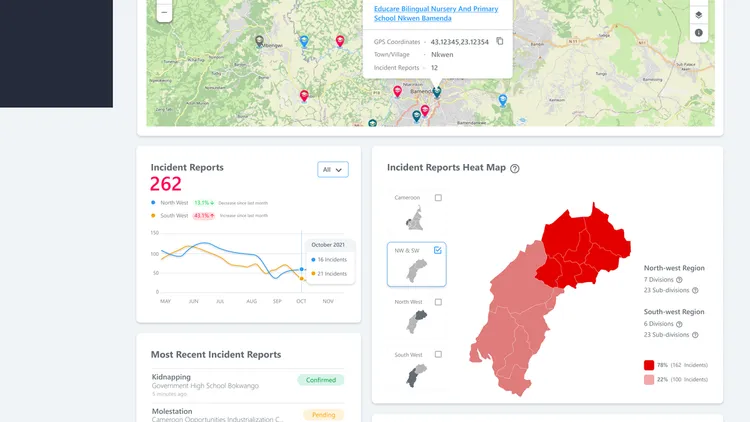Select Government High School Bokwango text
750x422 pixels.
coord(205,386)
